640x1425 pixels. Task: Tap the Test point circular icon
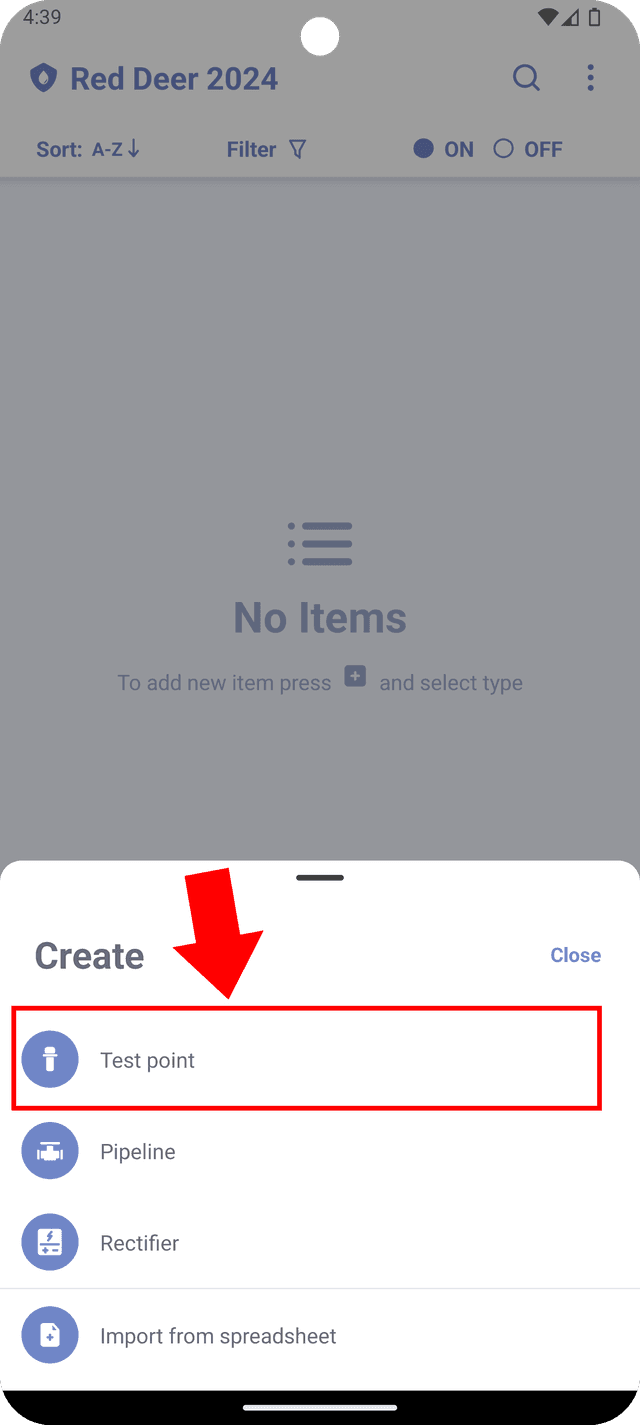point(50,1060)
